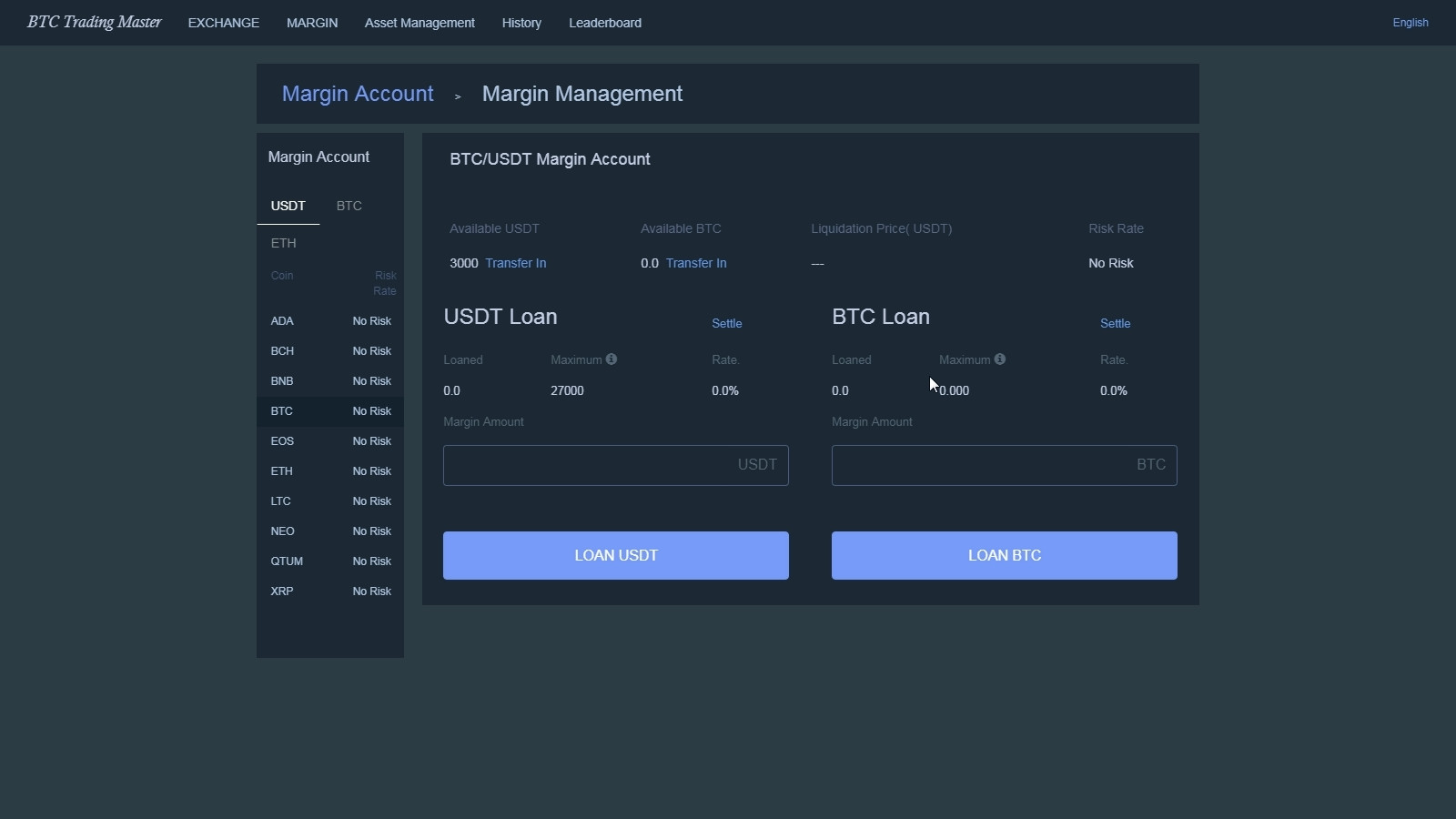Navigate to Margin Account breadcrumb
1456x819 pixels.
[358, 94]
